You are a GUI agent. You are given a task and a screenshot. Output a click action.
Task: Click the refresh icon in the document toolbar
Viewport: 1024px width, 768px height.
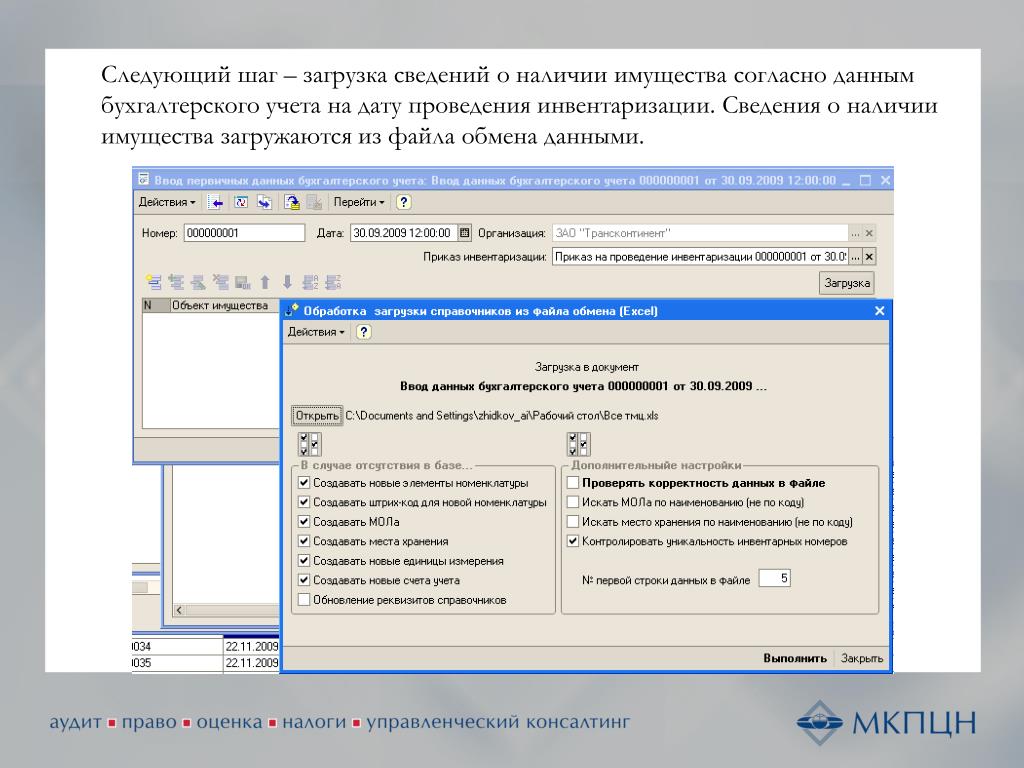(x=241, y=202)
